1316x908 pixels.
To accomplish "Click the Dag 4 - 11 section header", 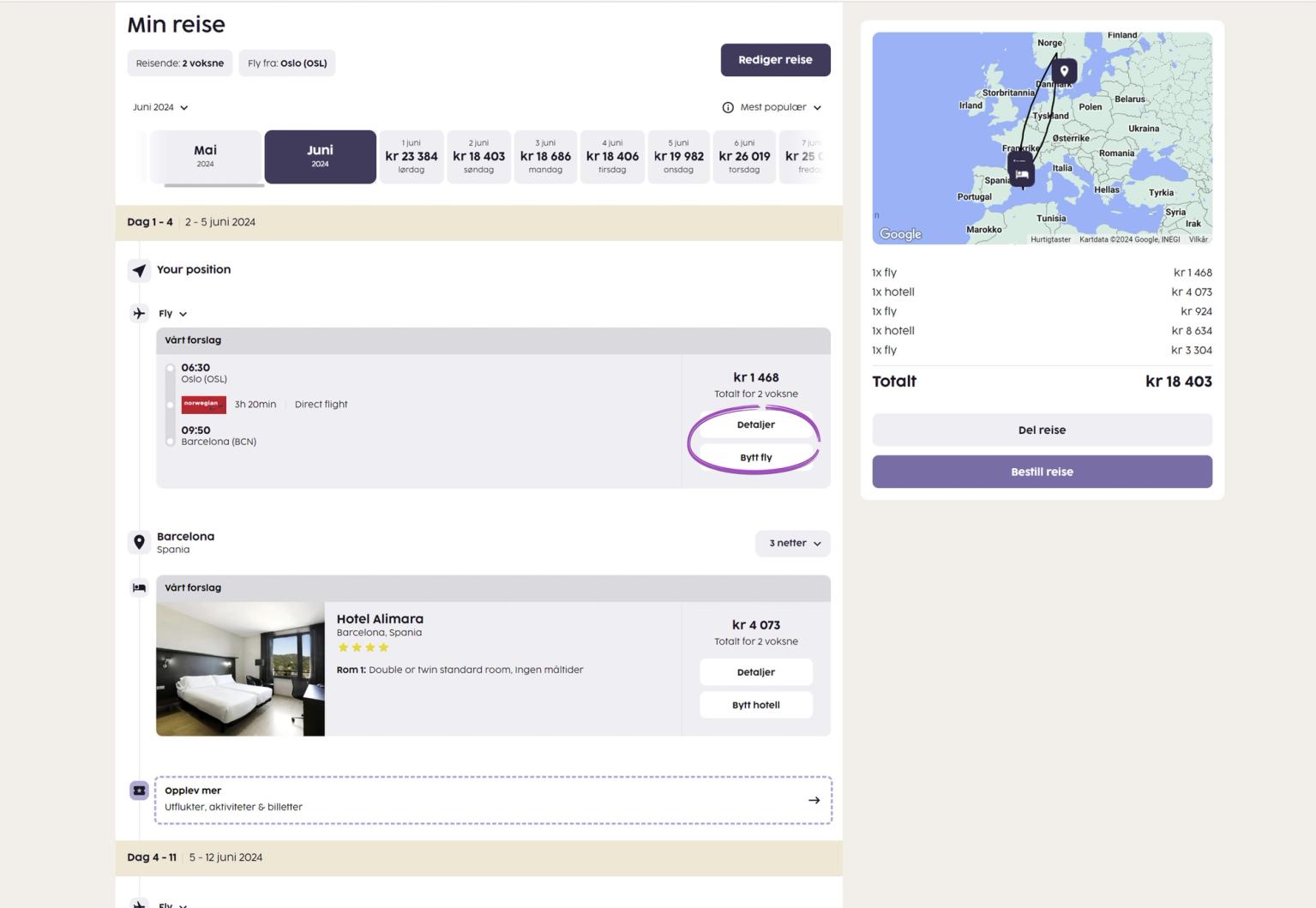I will coord(478,857).
